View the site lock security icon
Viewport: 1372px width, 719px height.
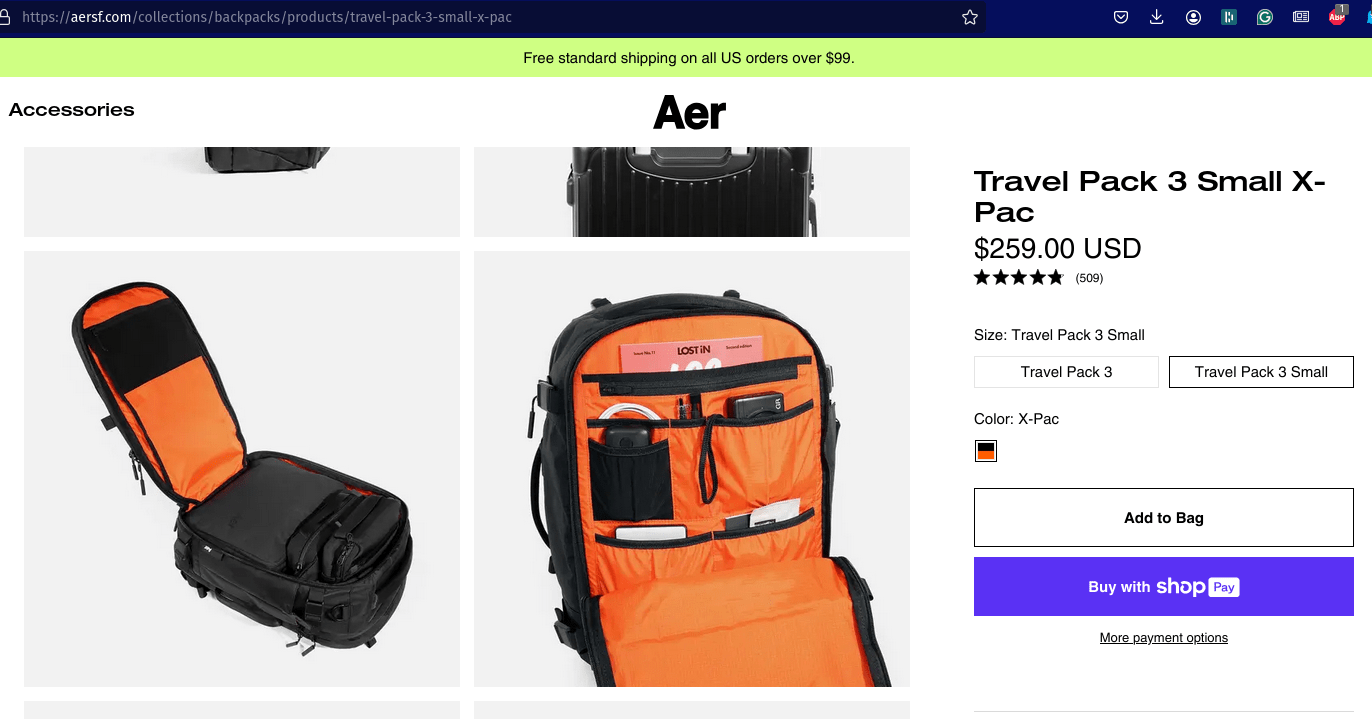[x=4, y=17]
